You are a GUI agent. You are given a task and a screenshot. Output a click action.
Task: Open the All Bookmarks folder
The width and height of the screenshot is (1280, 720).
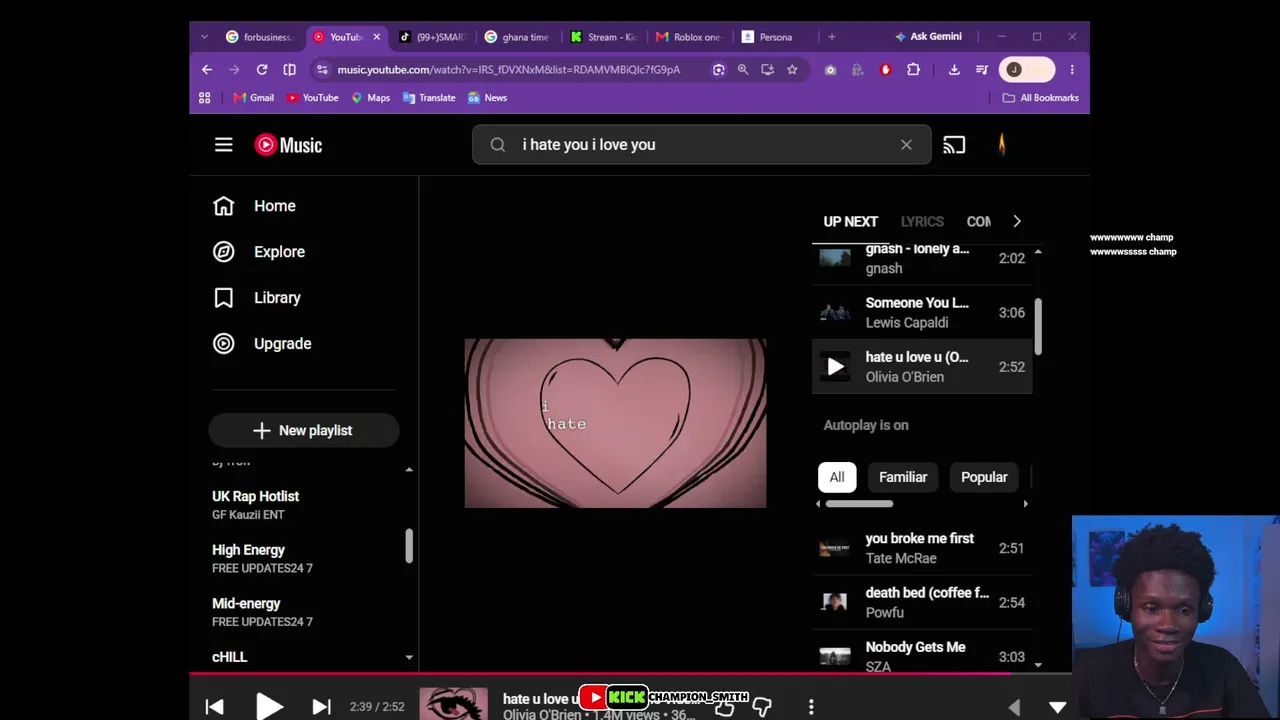tap(1040, 98)
